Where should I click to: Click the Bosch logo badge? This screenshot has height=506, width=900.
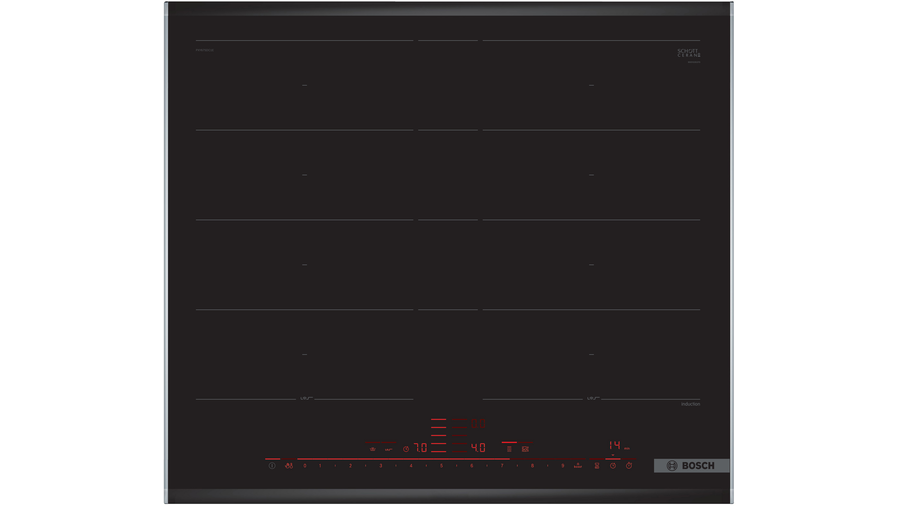click(x=691, y=466)
